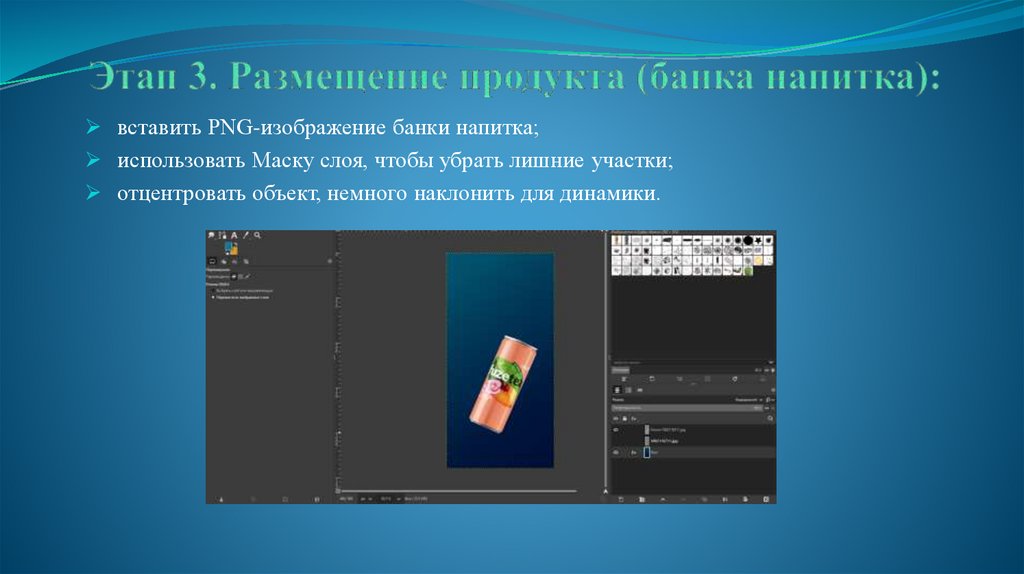This screenshot has width=1024, height=574.
Task: Click the Save Tool Preset button at bottom-left dock
Action: 221,500
